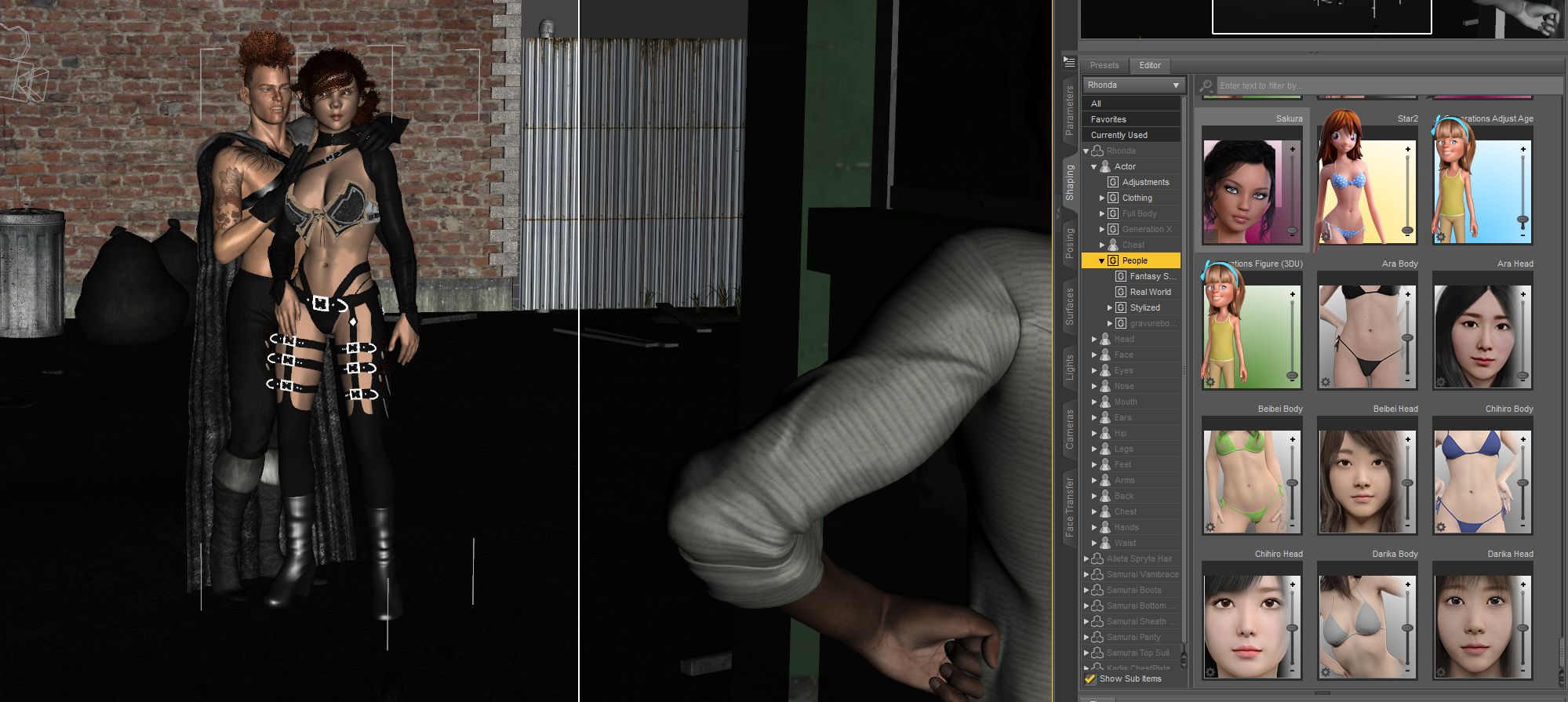Image resolution: width=1568 pixels, height=702 pixels.
Task: Click the plus icon on Chihiro Body card
Action: click(x=1523, y=439)
